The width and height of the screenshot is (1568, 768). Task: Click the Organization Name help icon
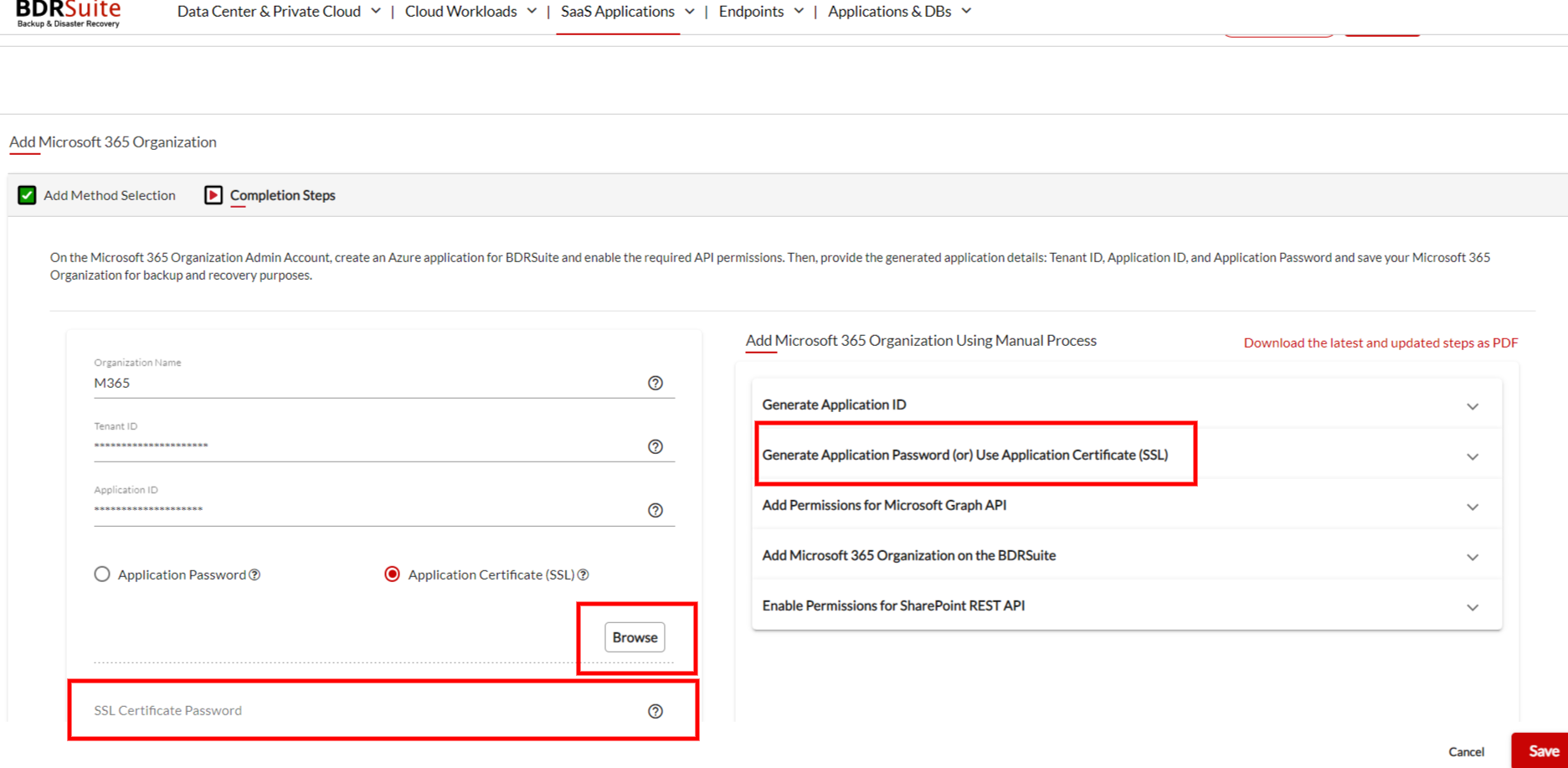[x=655, y=383]
